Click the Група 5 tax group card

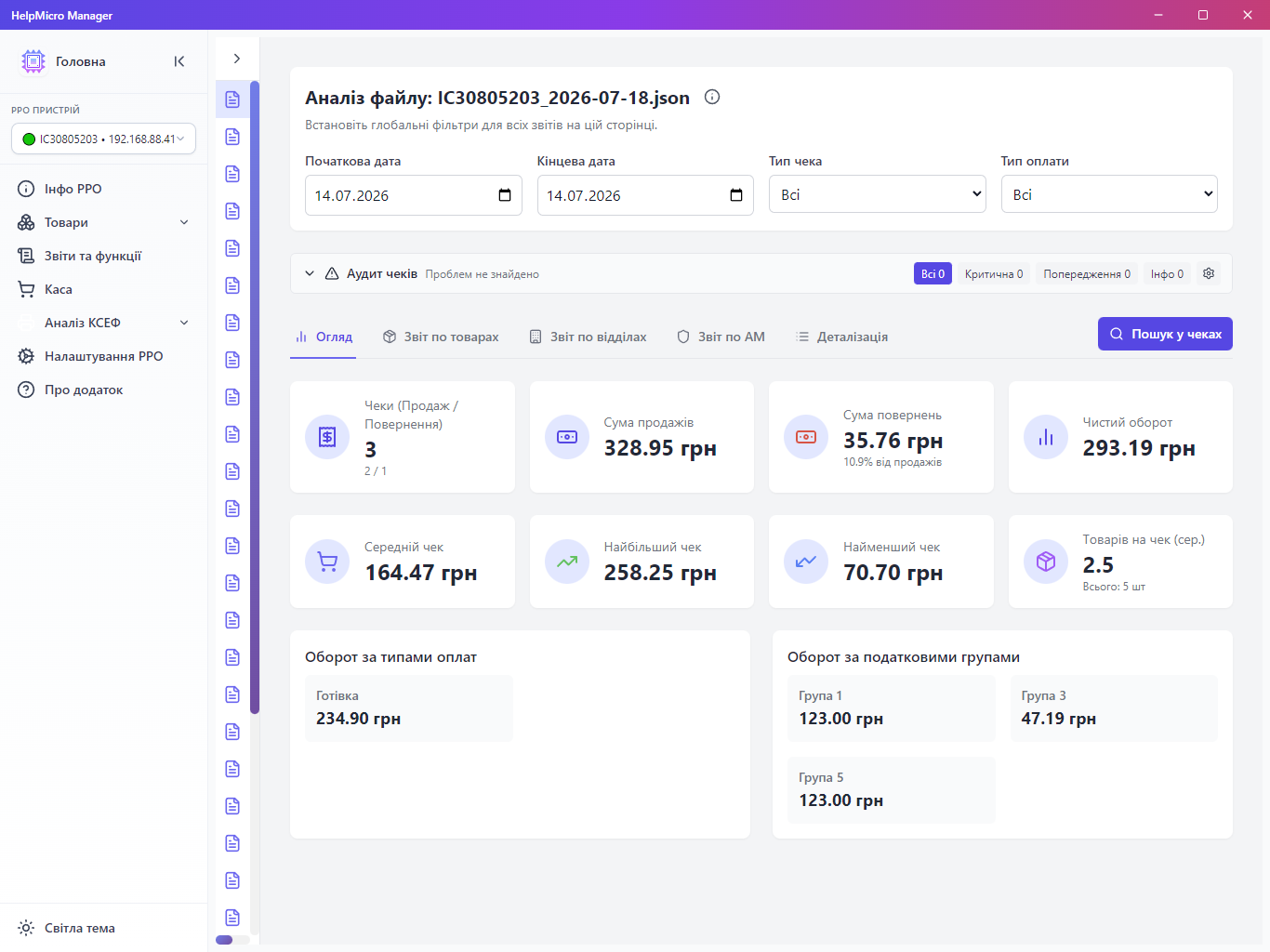(x=892, y=790)
